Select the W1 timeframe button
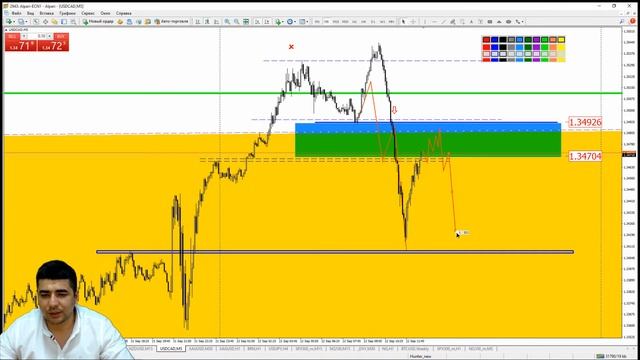The height and width of the screenshot is (360, 640). (x=382, y=21)
